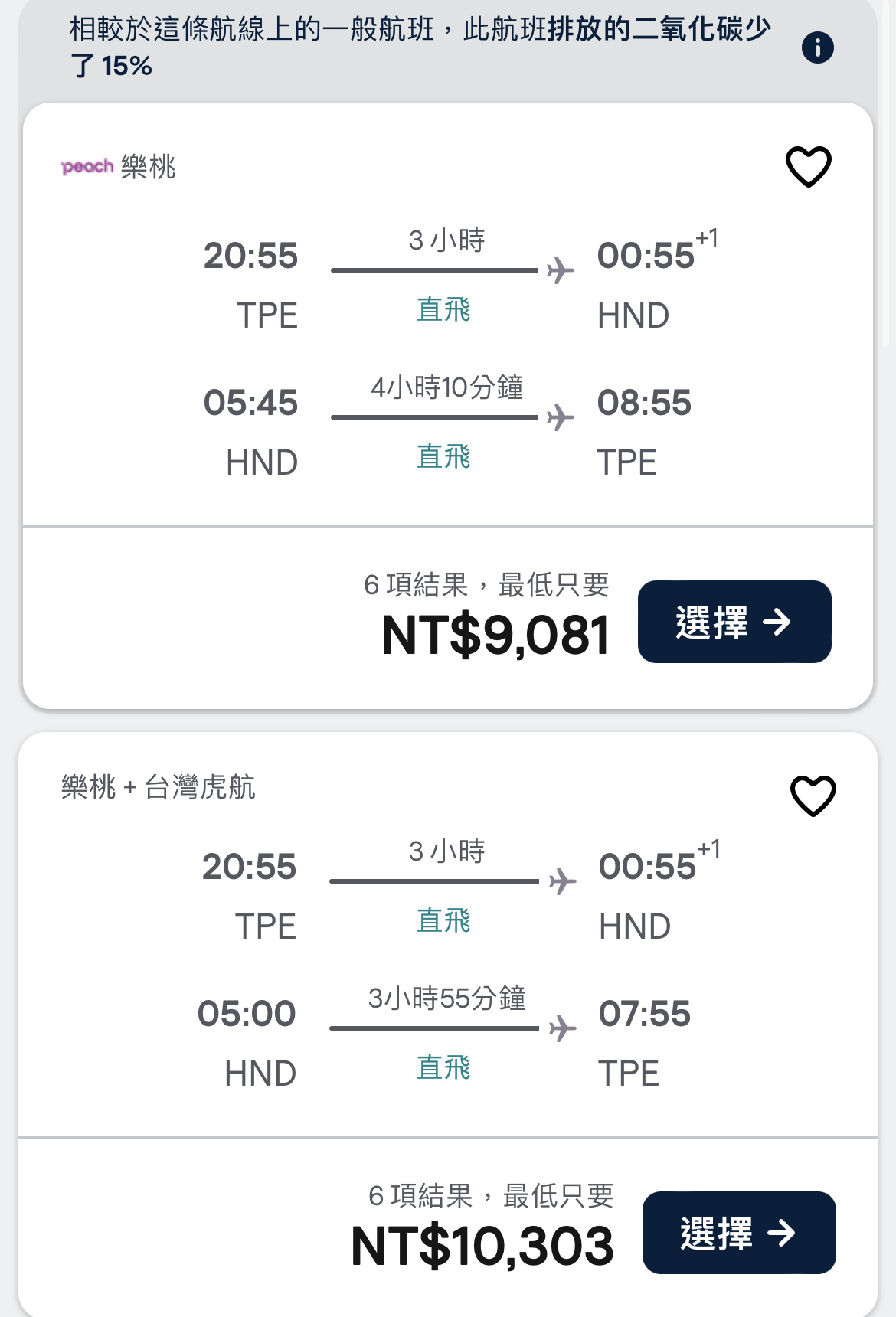This screenshot has width=896, height=1317.
Task: Click 選擇 button for NT$10,303 flight
Action: coord(739,1233)
